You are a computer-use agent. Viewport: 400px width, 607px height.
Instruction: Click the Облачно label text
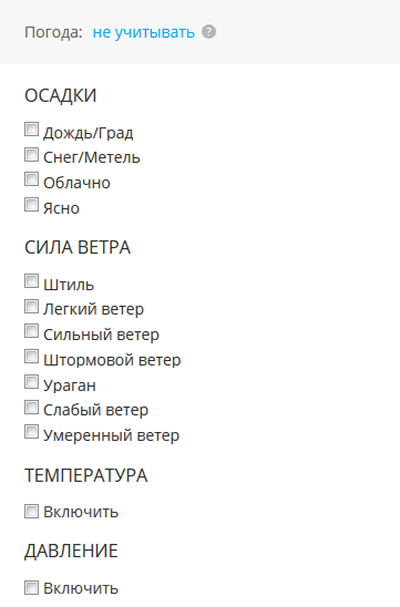[x=77, y=183]
